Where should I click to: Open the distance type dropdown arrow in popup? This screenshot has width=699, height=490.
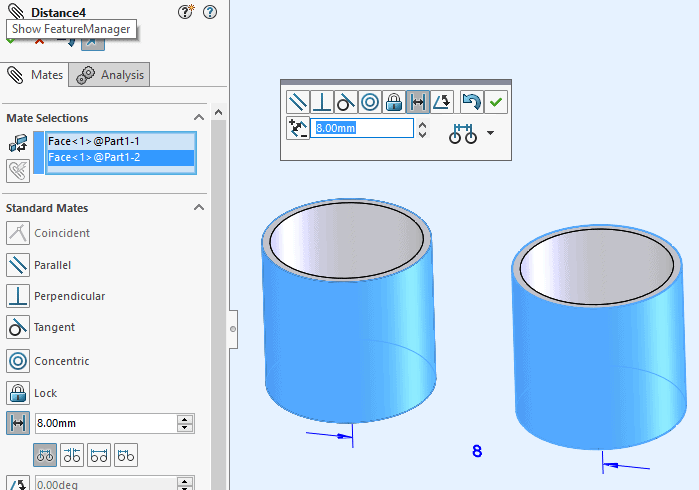(490, 133)
